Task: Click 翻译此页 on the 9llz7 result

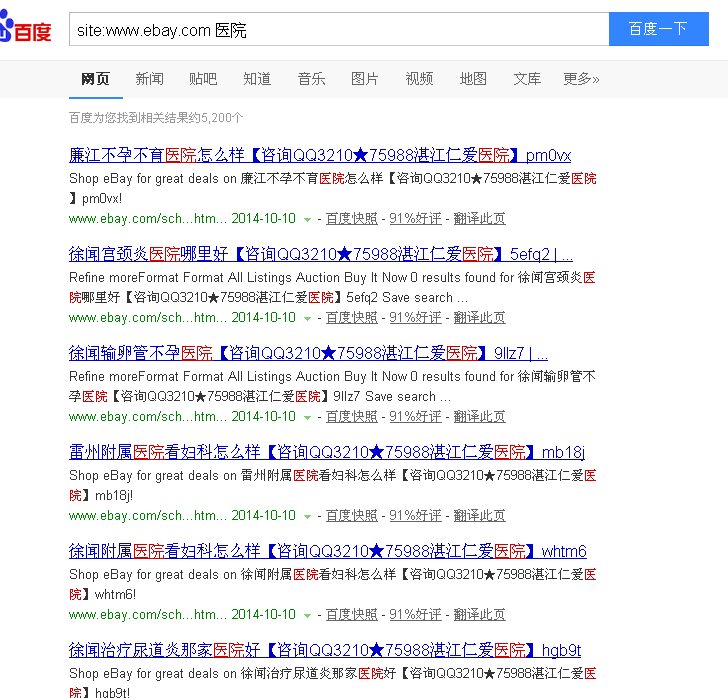Action: coord(480,417)
